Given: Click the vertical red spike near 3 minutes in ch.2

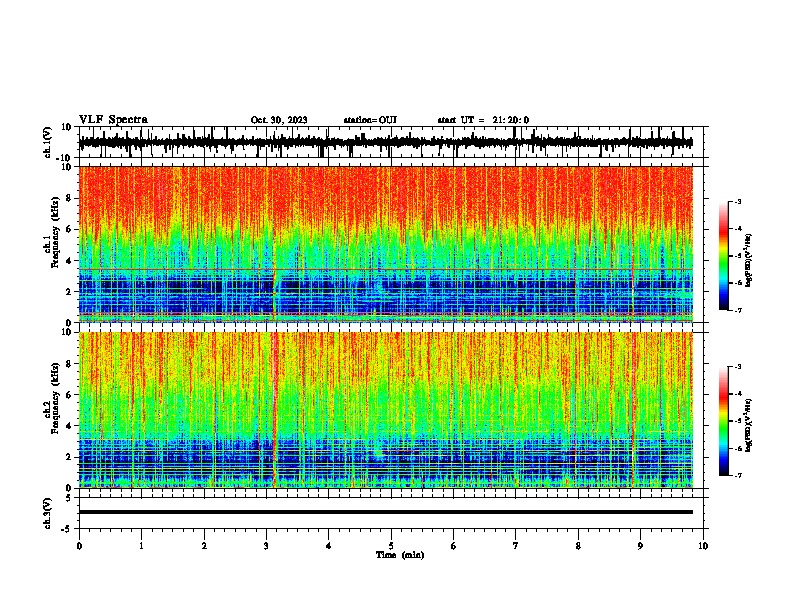Looking at the screenshot, I should pyautogui.click(x=275, y=410).
